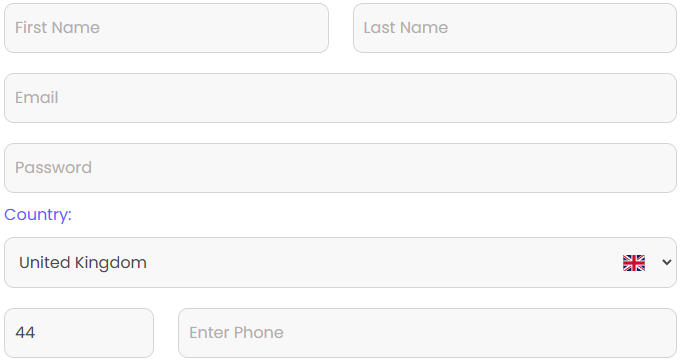The height and width of the screenshot is (361, 680).
Task: Select the Password input box
Action: [x=340, y=168]
